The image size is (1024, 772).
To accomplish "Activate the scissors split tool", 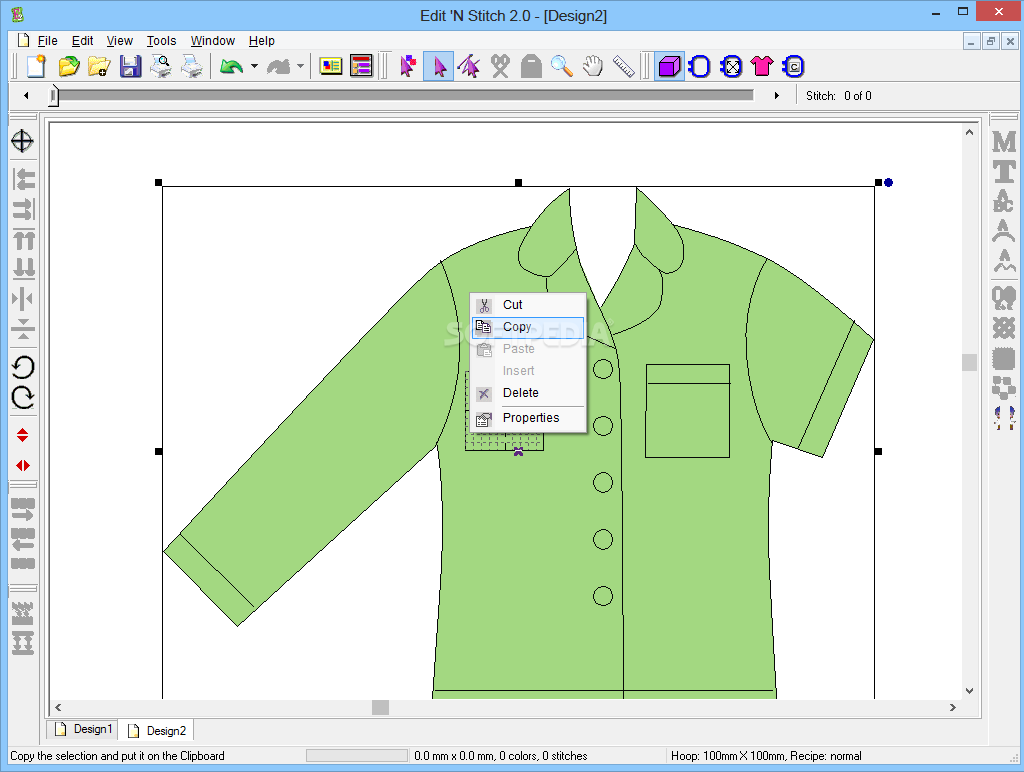I will (x=500, y=66).
